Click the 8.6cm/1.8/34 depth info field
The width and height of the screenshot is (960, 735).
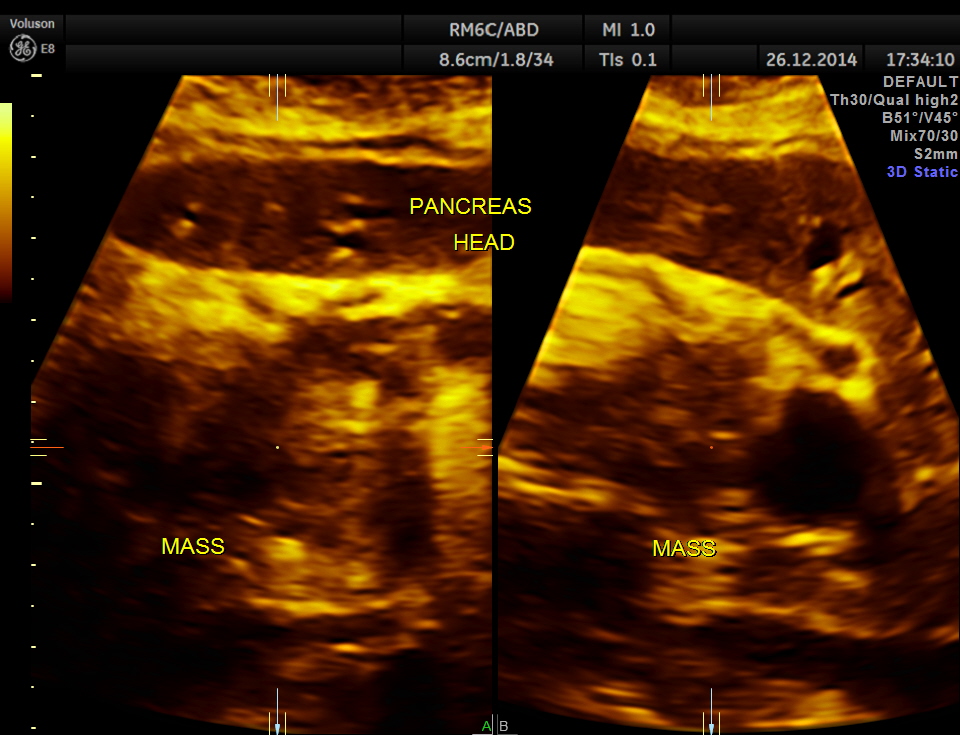pos(496,60)
